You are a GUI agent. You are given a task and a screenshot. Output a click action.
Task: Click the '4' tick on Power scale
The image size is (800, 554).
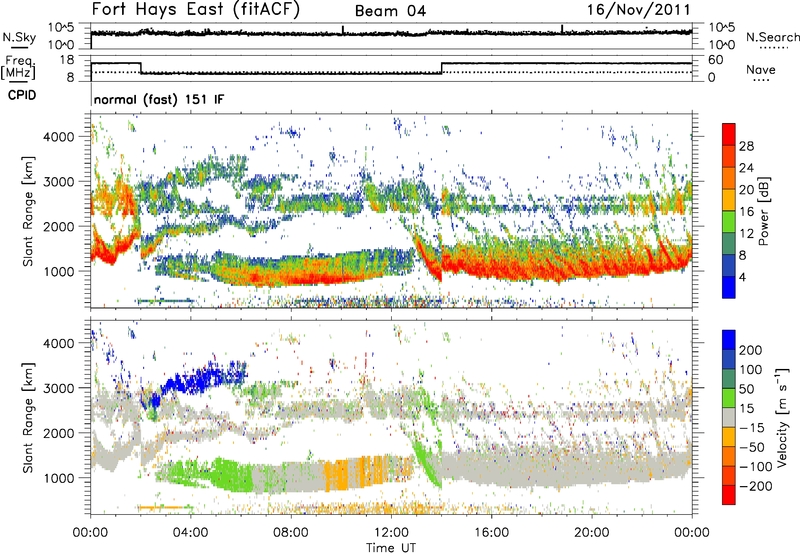point(742,277)
